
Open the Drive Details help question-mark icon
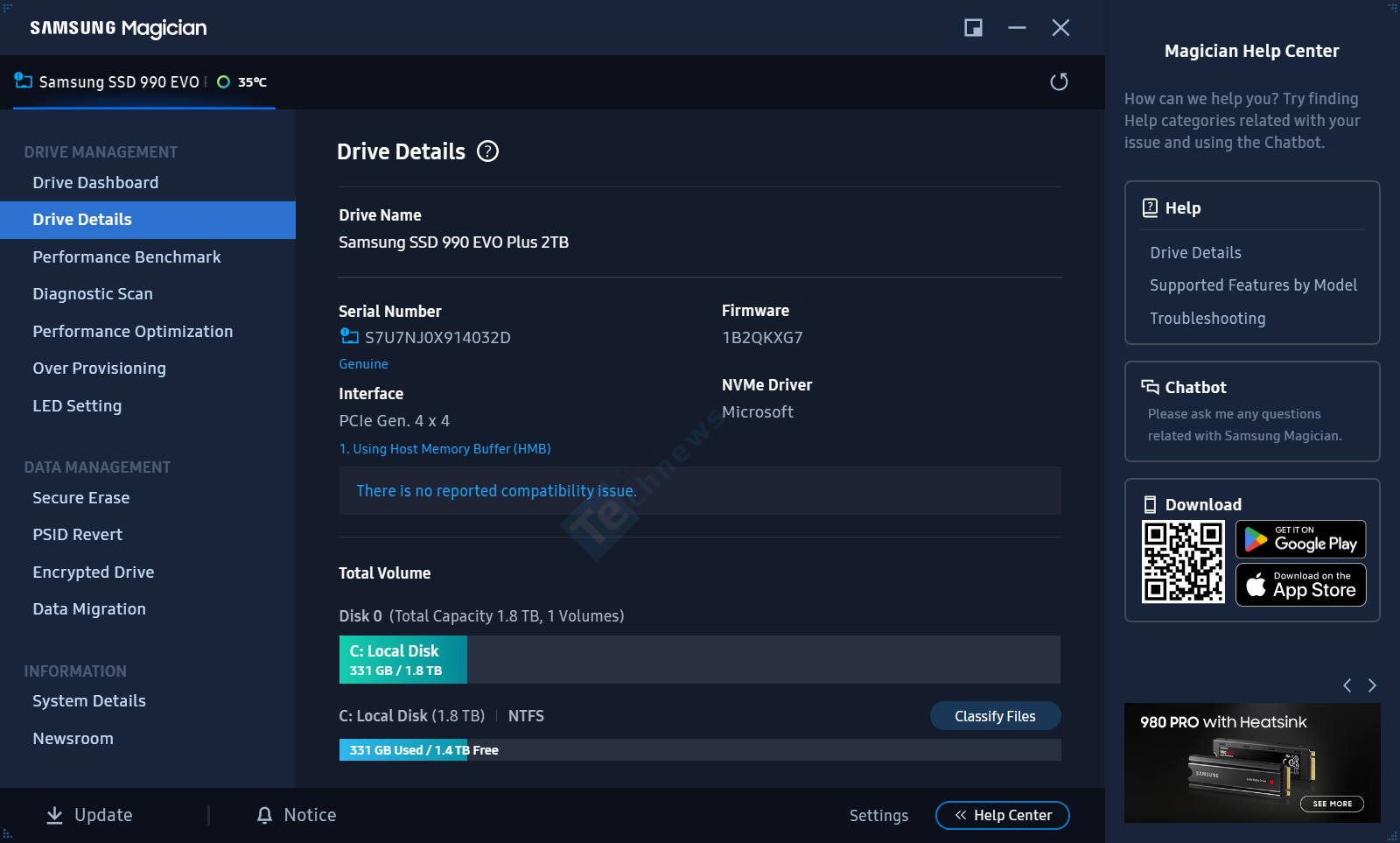pos(487,151)
